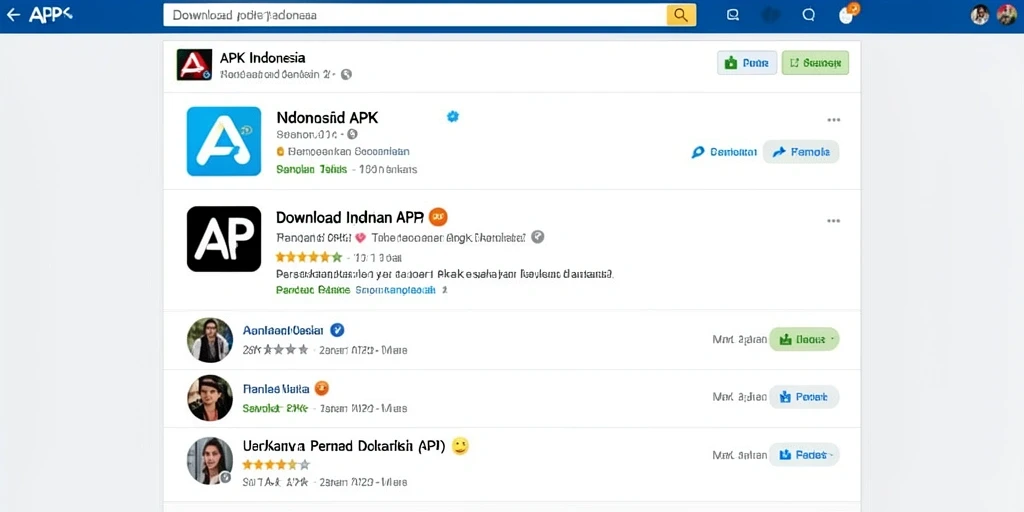
Task: Click the share button in Ndonosiid APK row
Action: pyautogui.click(x=801, y=152)
